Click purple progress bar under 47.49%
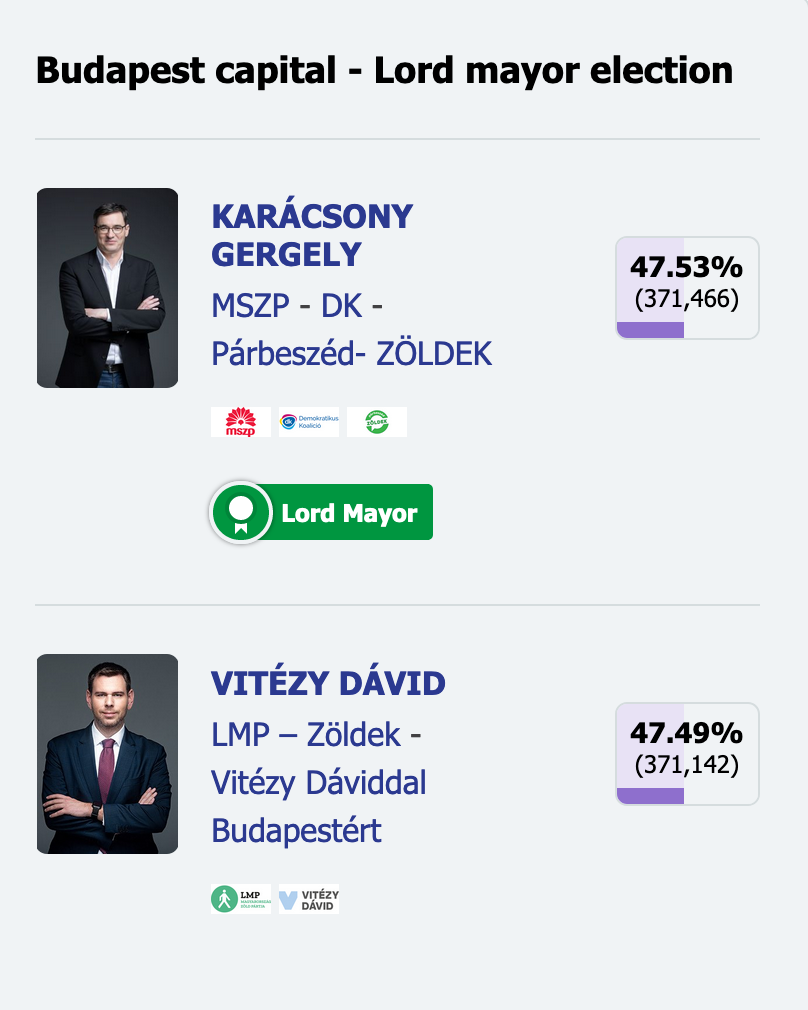Viewport: 808px width, 1010px height. click(x=650, y=796)
